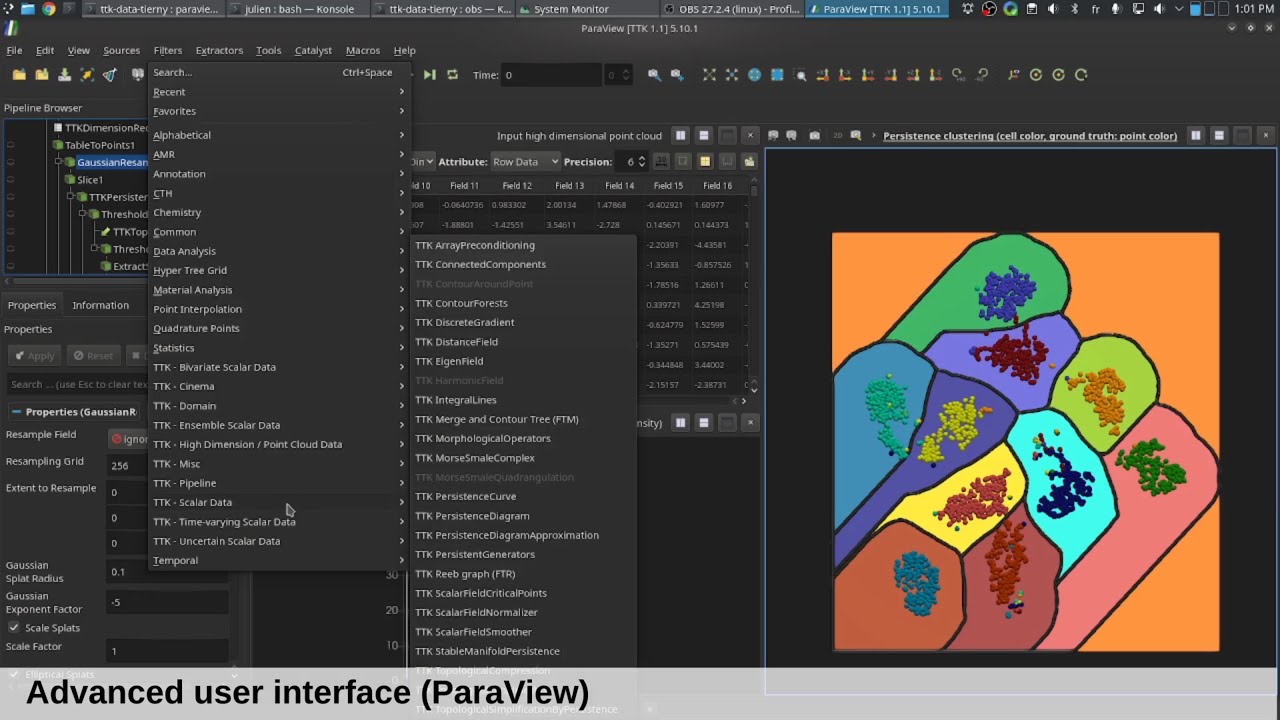1280x720 pixels.
Task: Set view direction to -X
Action: pyautogui.click(x=846, y=75)
